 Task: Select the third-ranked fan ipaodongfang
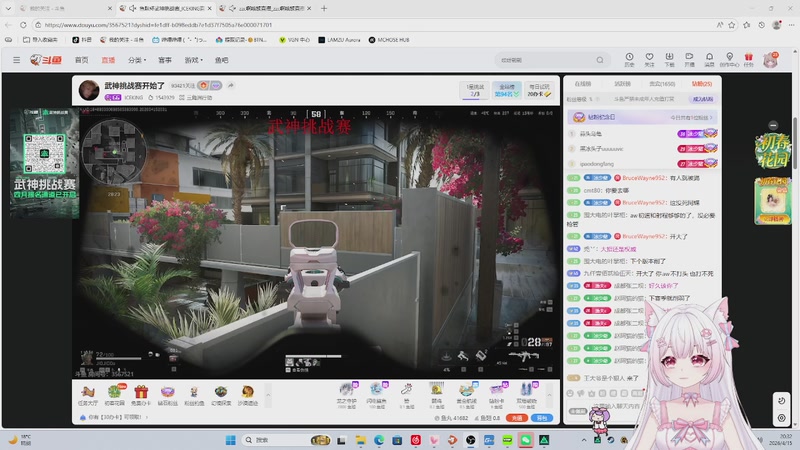click(596, 164)
